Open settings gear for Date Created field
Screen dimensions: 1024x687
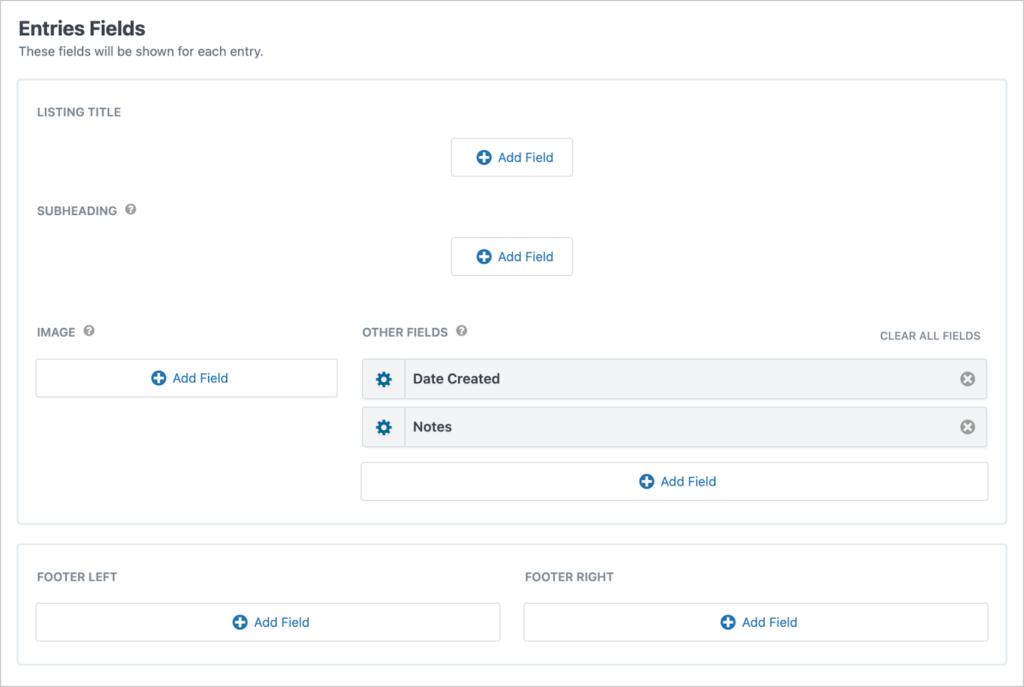[x=384, y=379]
